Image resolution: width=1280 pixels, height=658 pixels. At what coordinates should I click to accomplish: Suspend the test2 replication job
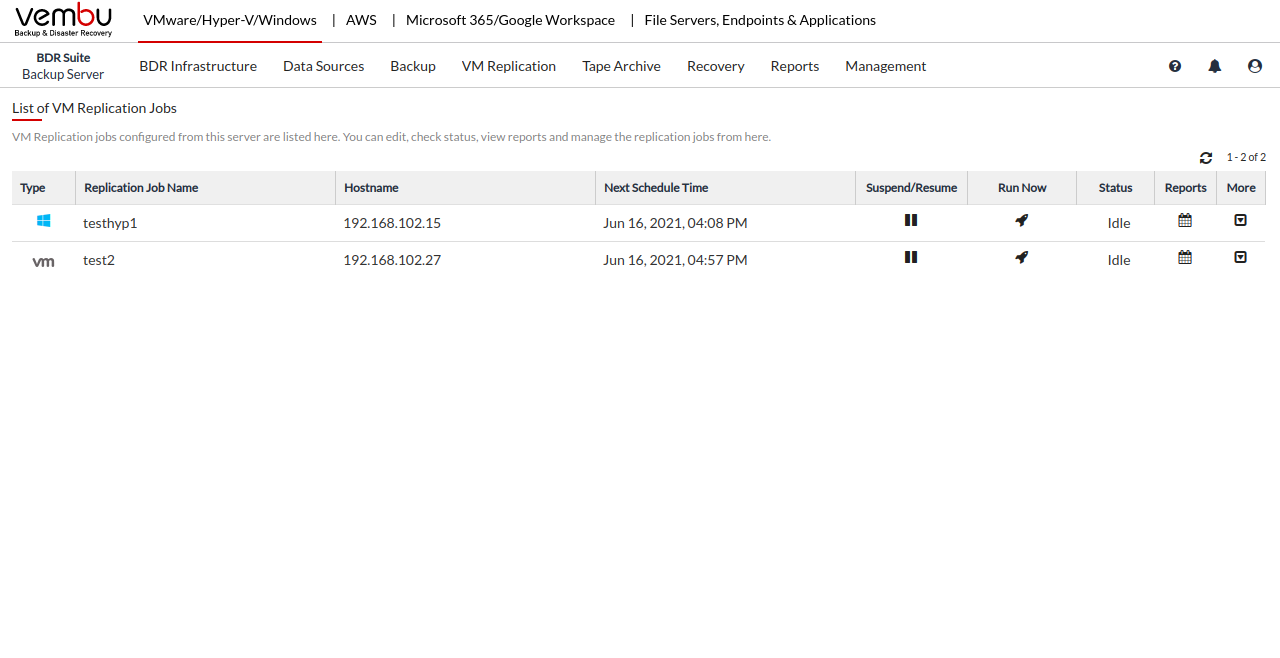tap(911, 258)
